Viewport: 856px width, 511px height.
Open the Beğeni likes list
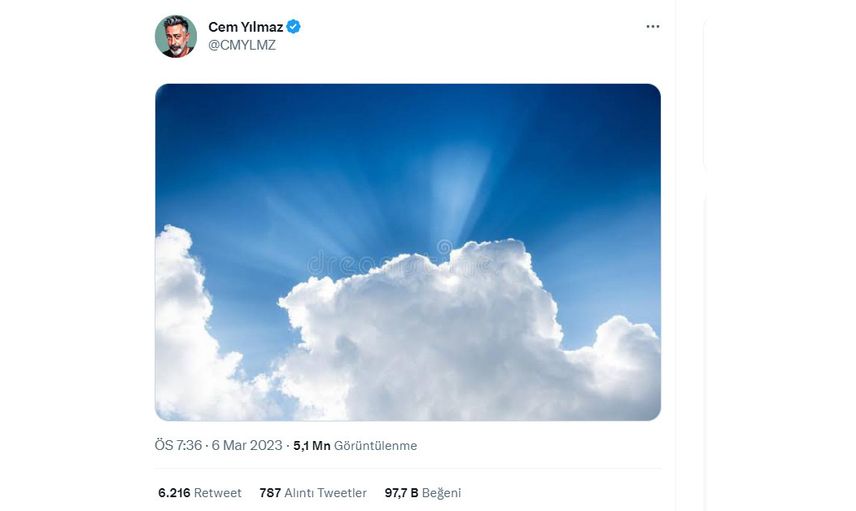coord(442,493)
